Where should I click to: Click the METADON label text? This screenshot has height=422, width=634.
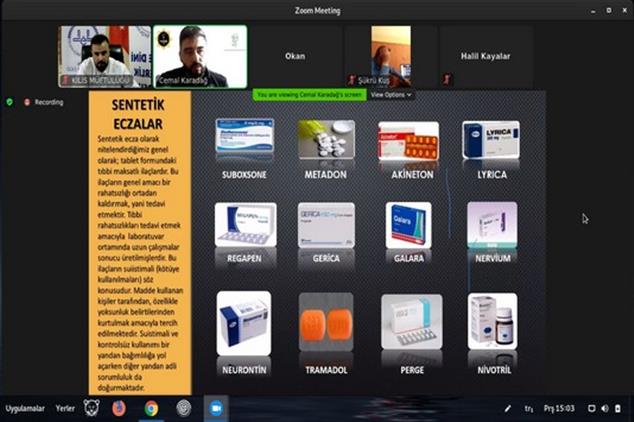325,175
